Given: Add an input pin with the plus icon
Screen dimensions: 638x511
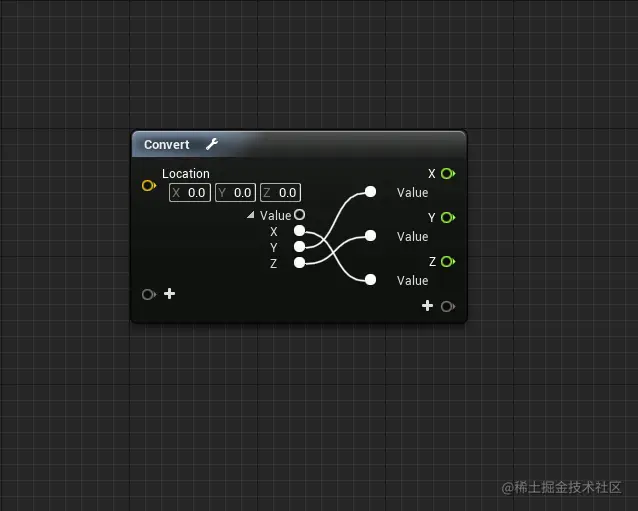Looking at the screenshot, I should (170, 293).
